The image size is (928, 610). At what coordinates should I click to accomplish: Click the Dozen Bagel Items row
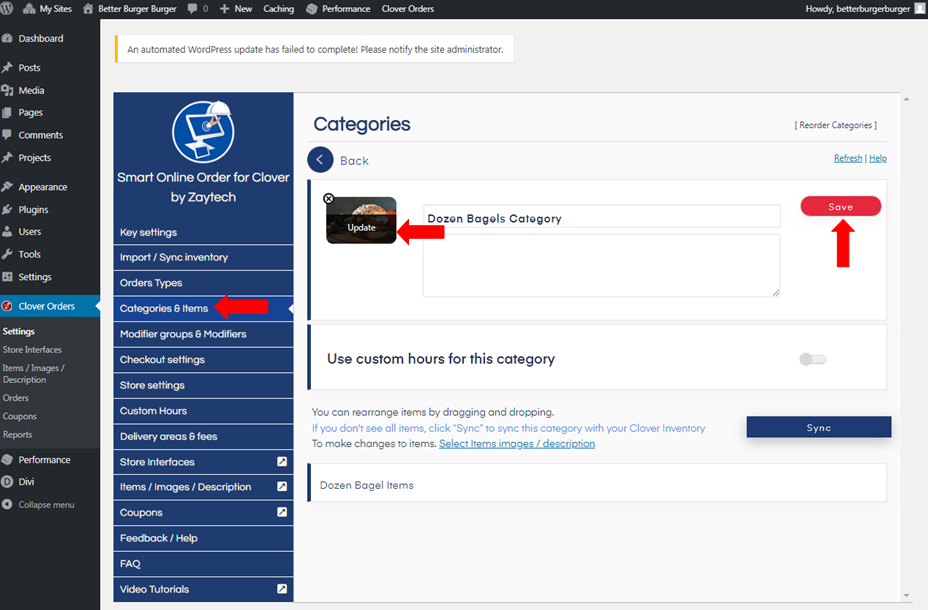(x=597, y=485)
